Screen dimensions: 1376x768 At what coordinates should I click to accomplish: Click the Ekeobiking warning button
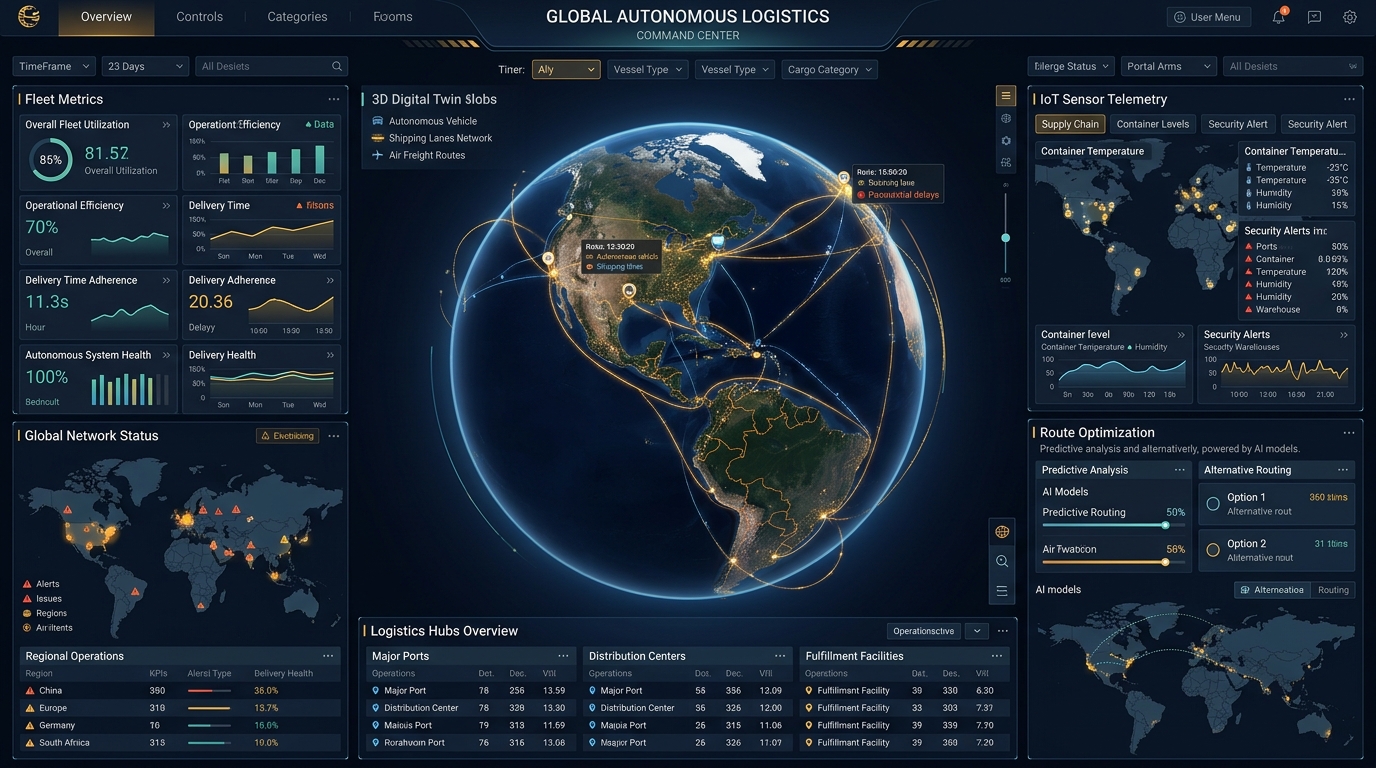coord(288,435)
